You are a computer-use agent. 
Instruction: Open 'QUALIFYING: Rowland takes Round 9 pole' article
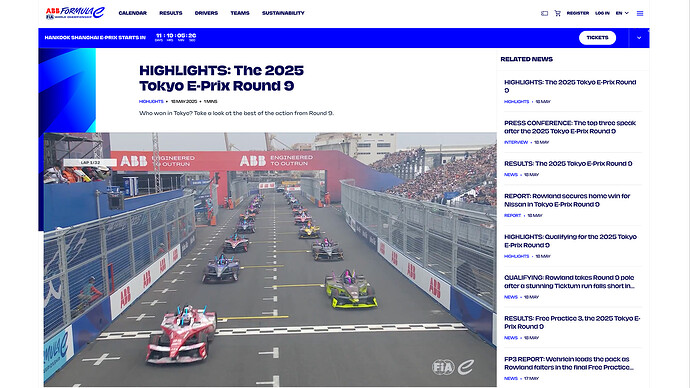(569, 282)
